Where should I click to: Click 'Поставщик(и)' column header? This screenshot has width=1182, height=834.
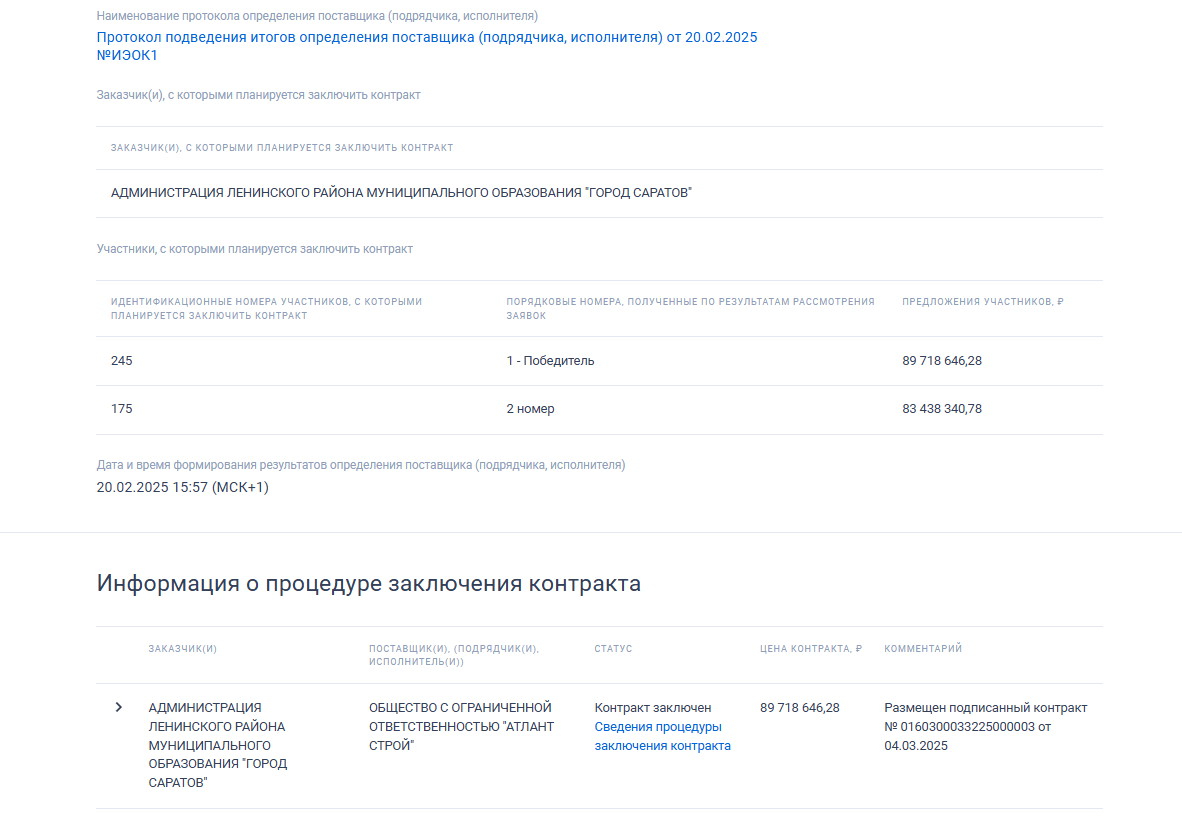click(x=453, y=655)
